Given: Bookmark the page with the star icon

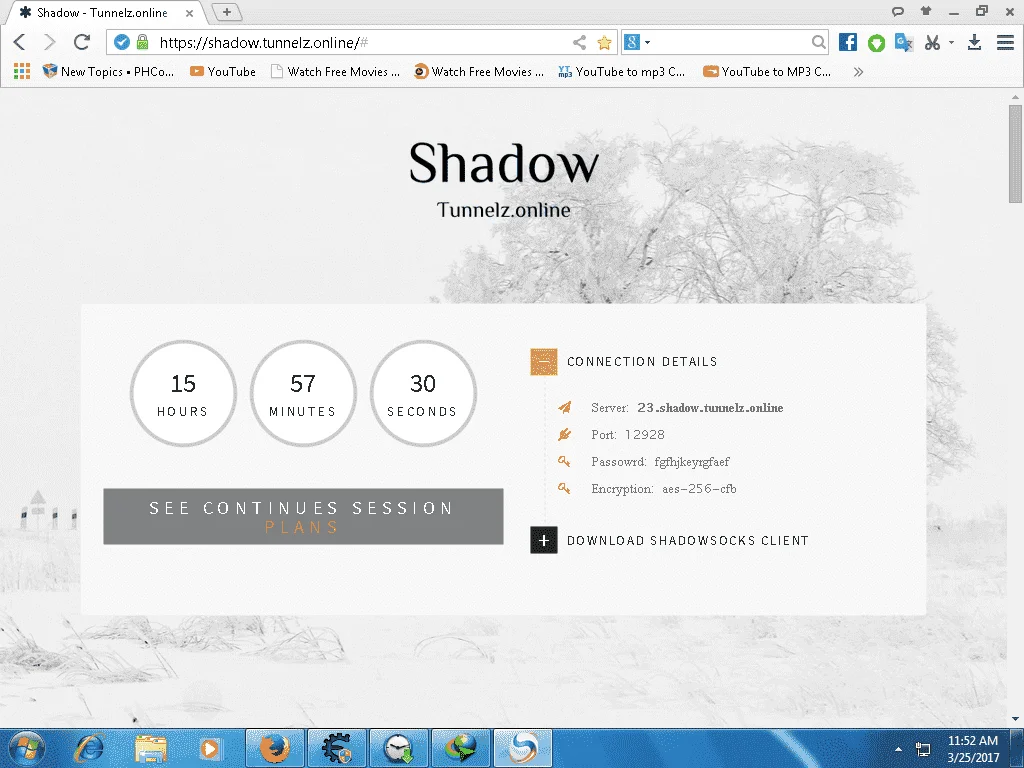Looking at the screenshot, I should coord(604,42).
